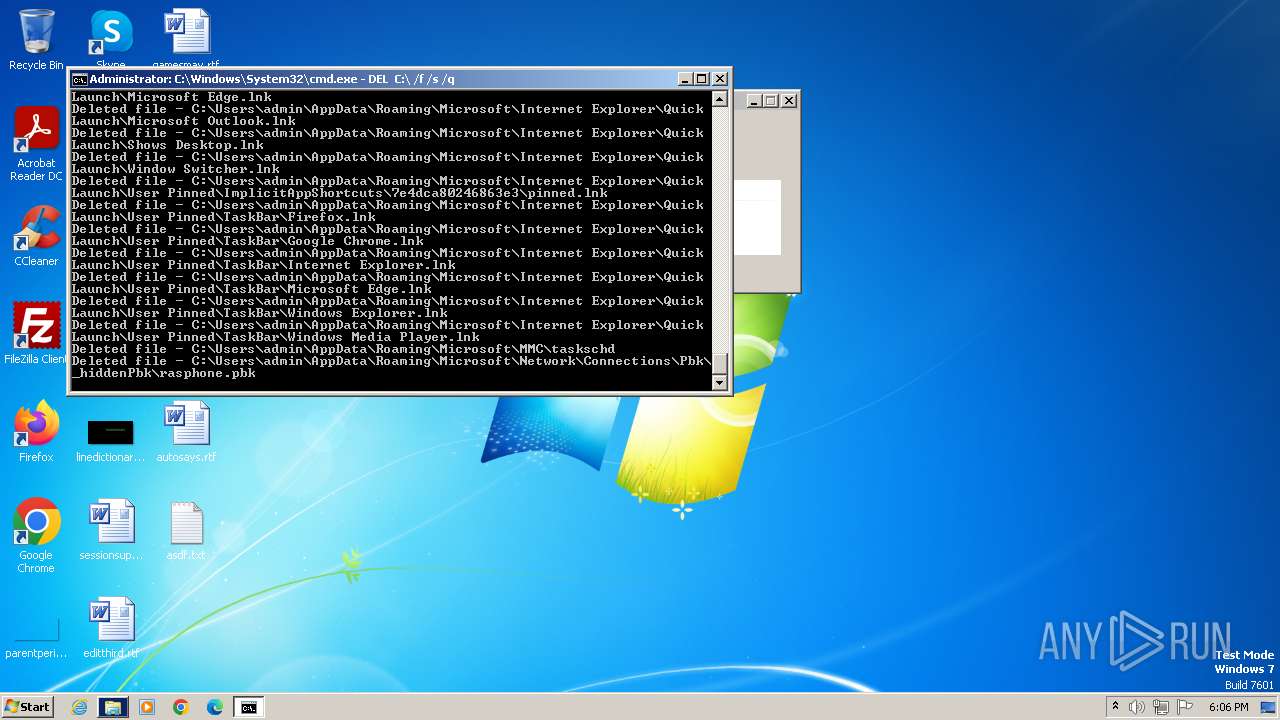Open the Action Center flag icon
The width and height of the screenshot is (1280, 720).
pyautogui.click(x=1185, y=707)
